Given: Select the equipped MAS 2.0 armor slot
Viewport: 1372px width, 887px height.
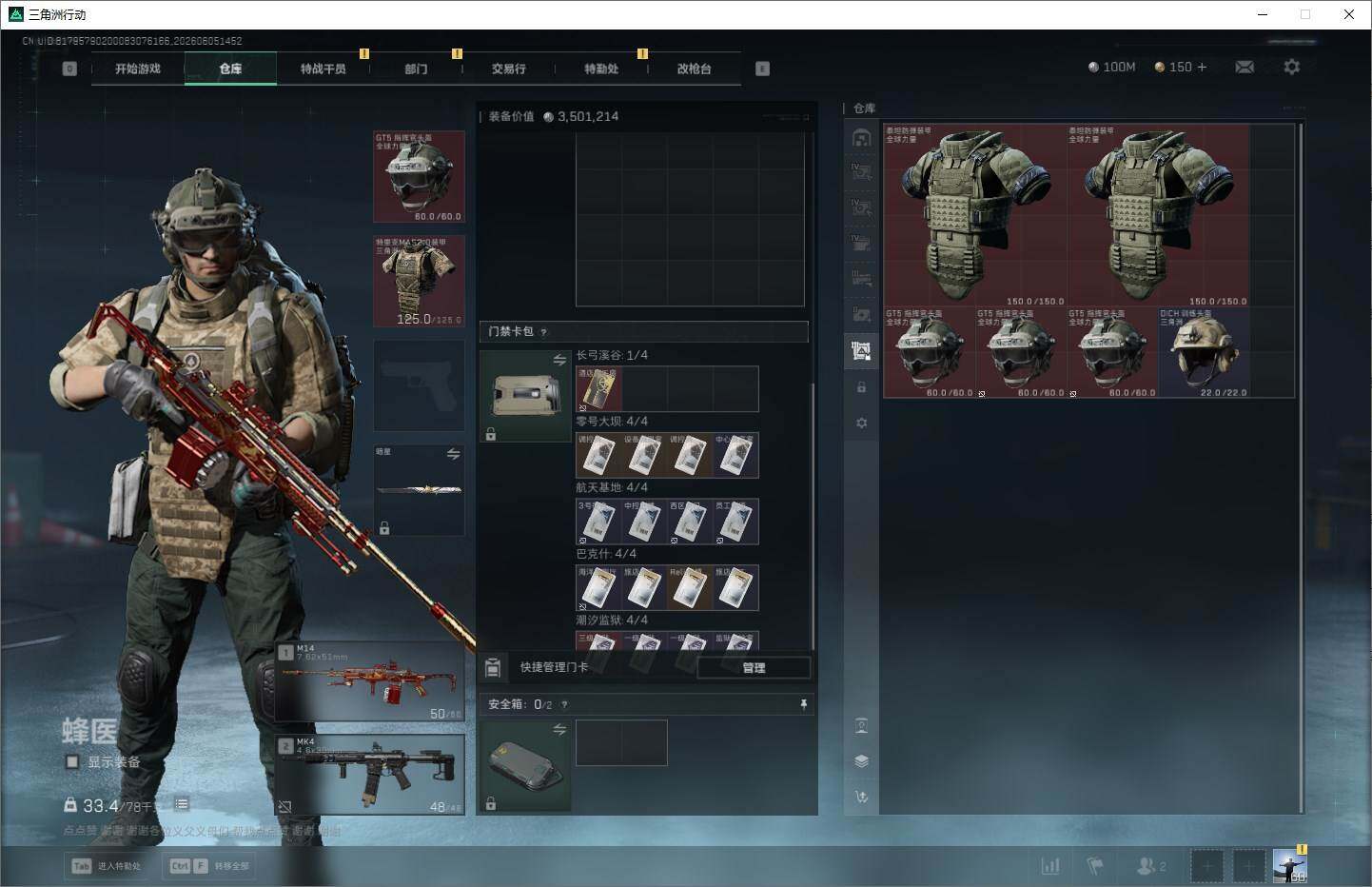Looking at the screenshot, I should click(419, 282).
